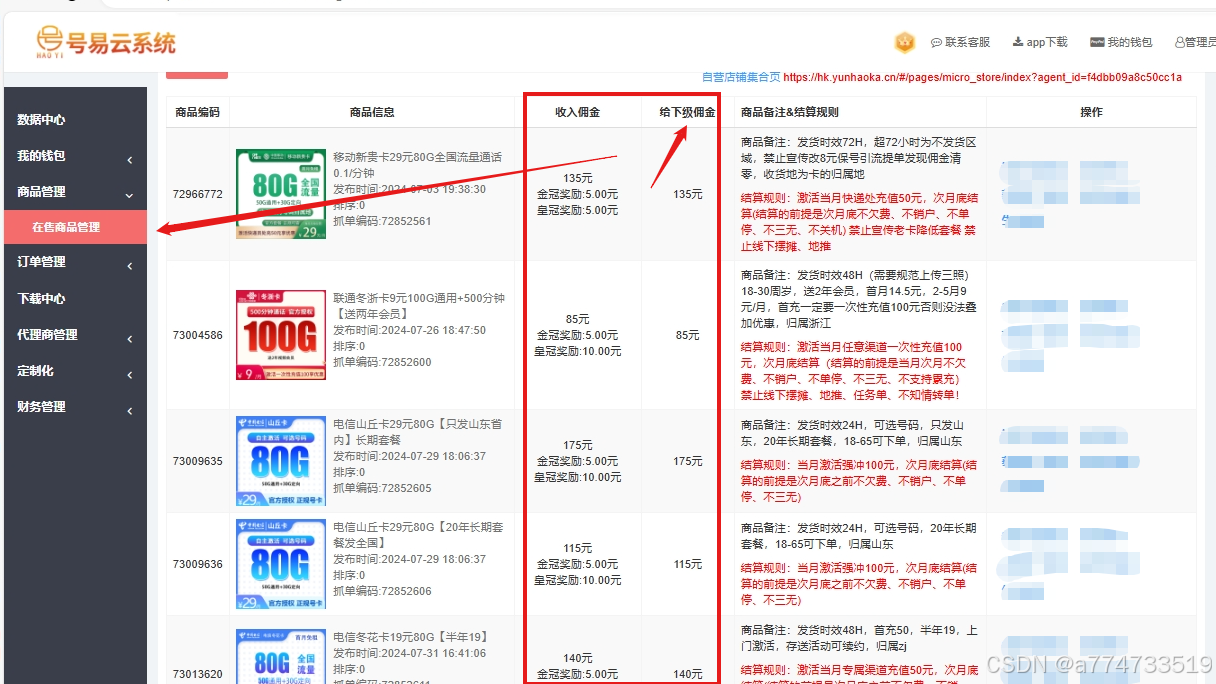This screenshot has width=1216, height=684.
Task: Expand 订单管理 sidebar menu
Action: (x=75, y=262)
